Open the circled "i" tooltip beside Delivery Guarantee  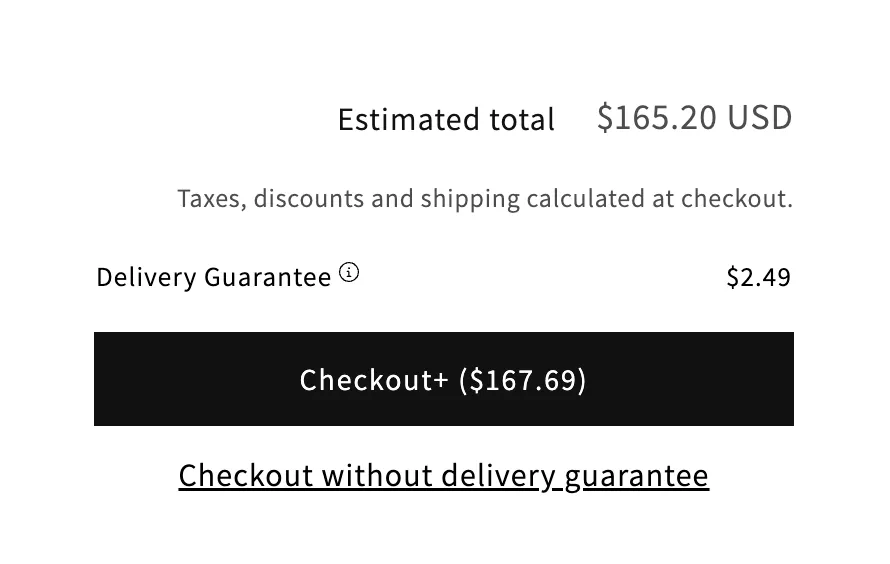point(349,272)
